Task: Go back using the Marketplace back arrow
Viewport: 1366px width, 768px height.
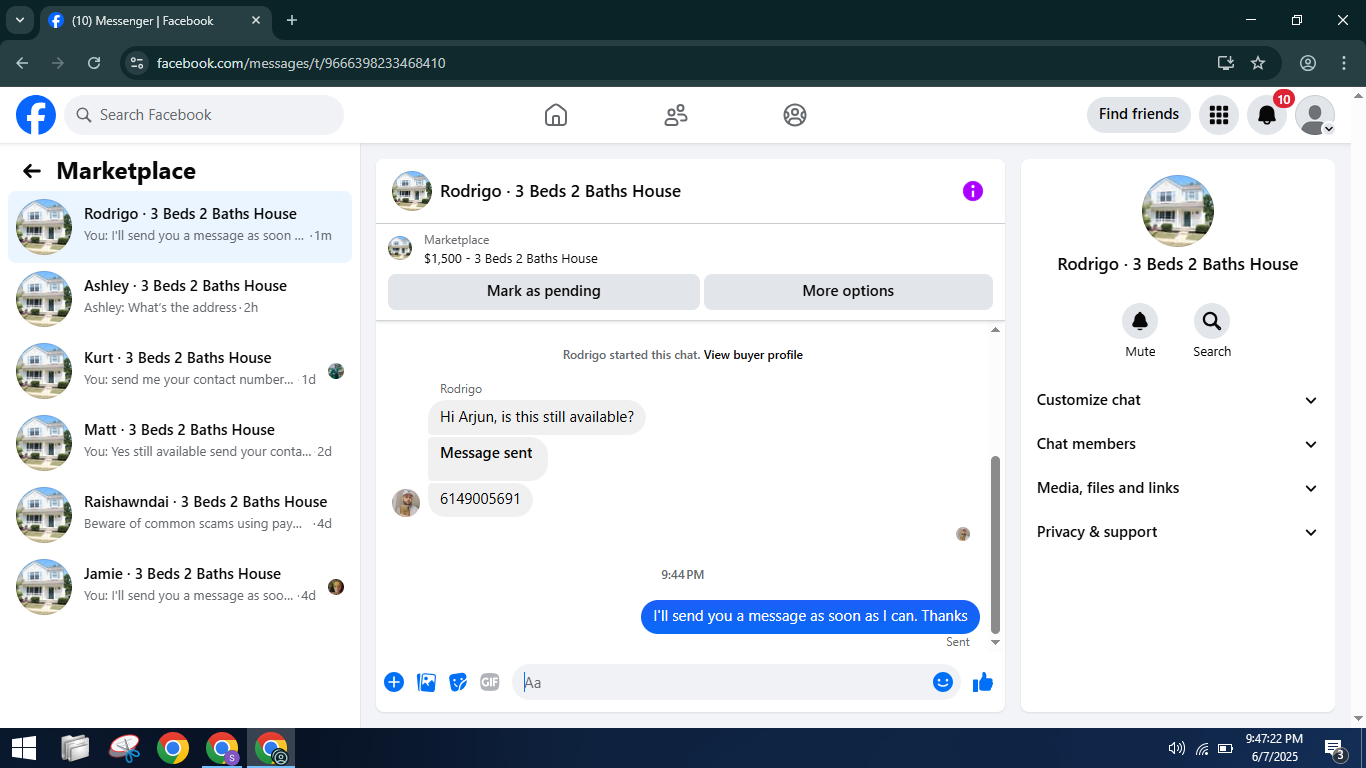Action: [x=32, y=171]
